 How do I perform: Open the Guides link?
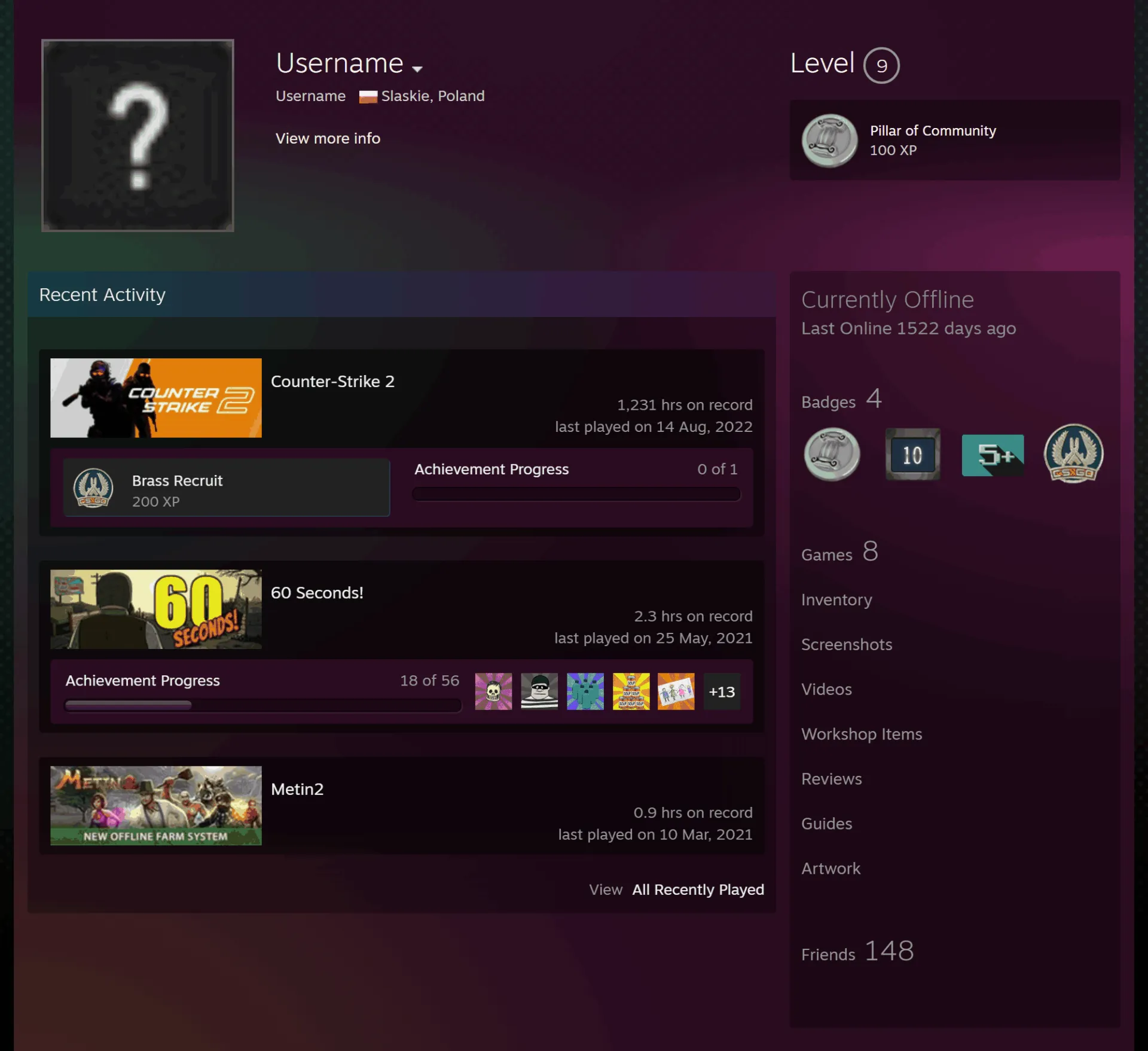[x=826, y=824]
